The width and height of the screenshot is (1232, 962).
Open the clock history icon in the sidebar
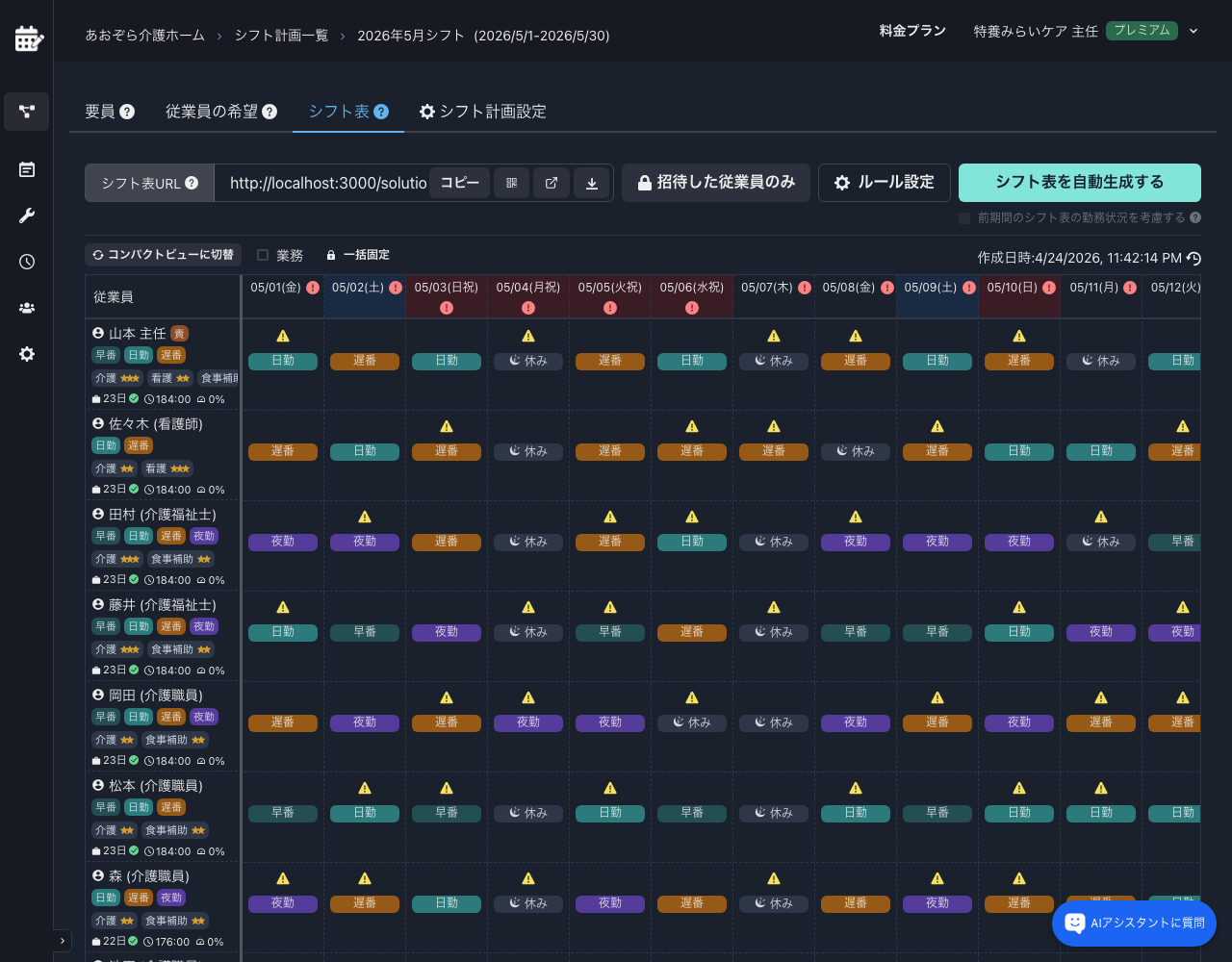pyautogui.click(x=26, y=261)
